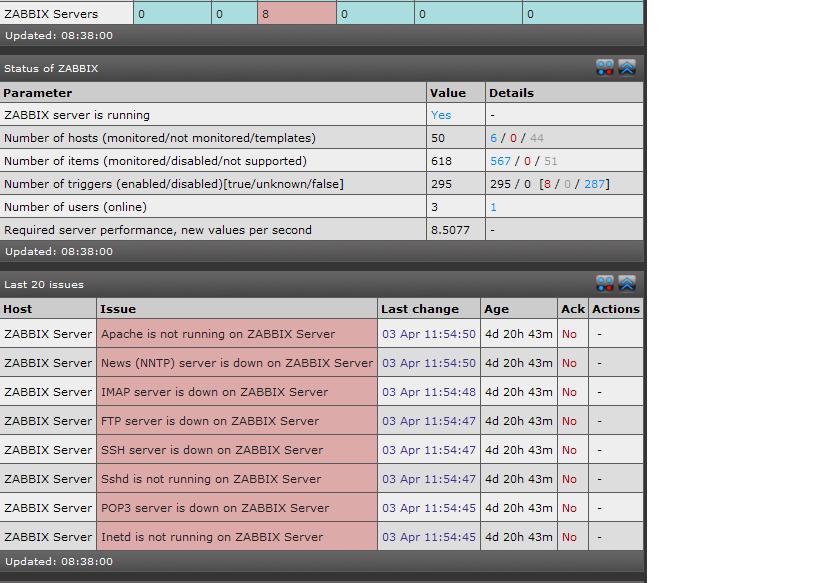The image size is (840, 583).
Task: Open the Status of ZABBIX widget menu icon
Action: pos(605,68)
